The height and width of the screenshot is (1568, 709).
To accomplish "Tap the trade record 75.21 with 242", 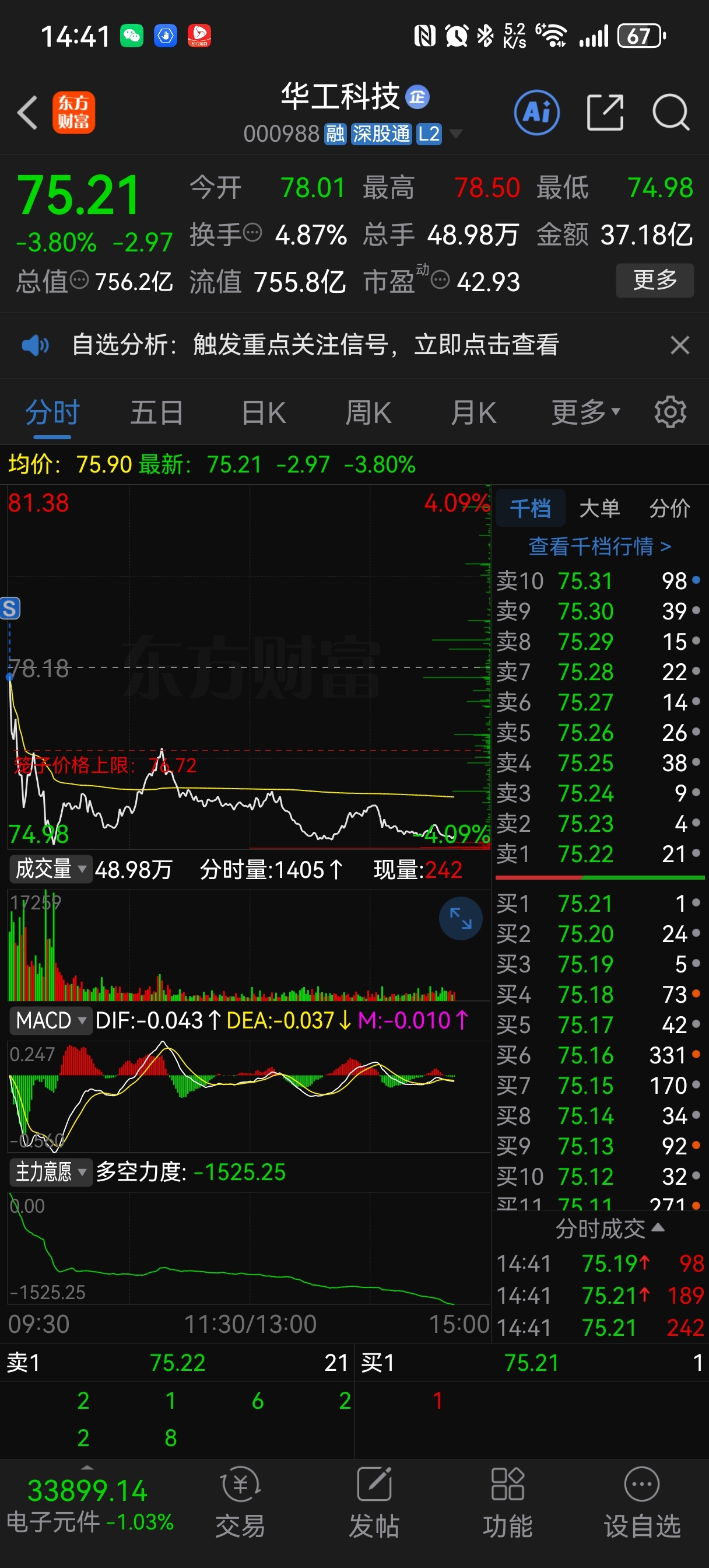I will pos(600,1327).
